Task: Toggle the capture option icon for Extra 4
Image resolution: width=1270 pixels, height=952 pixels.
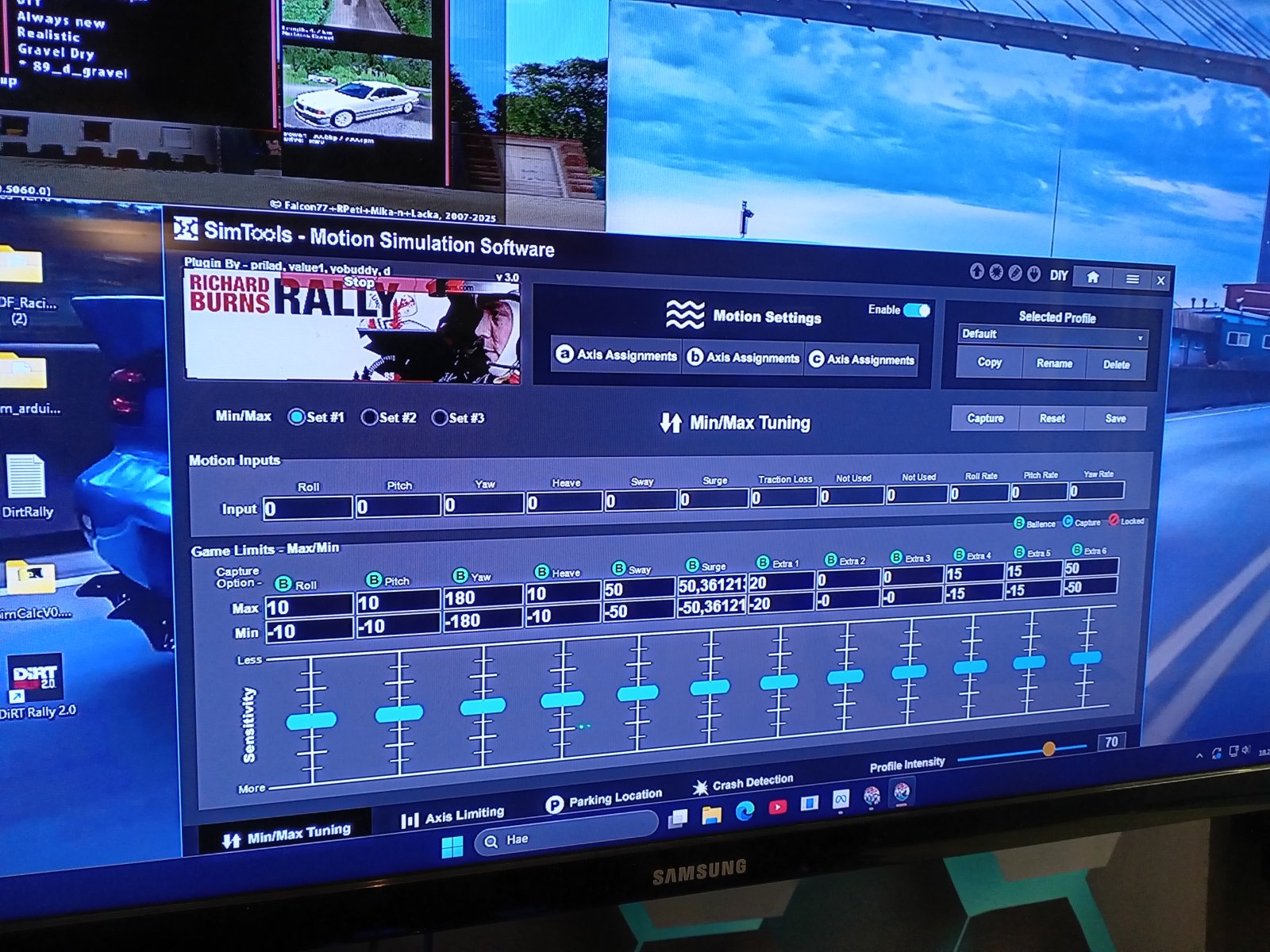Action: (x=959, y=554)
